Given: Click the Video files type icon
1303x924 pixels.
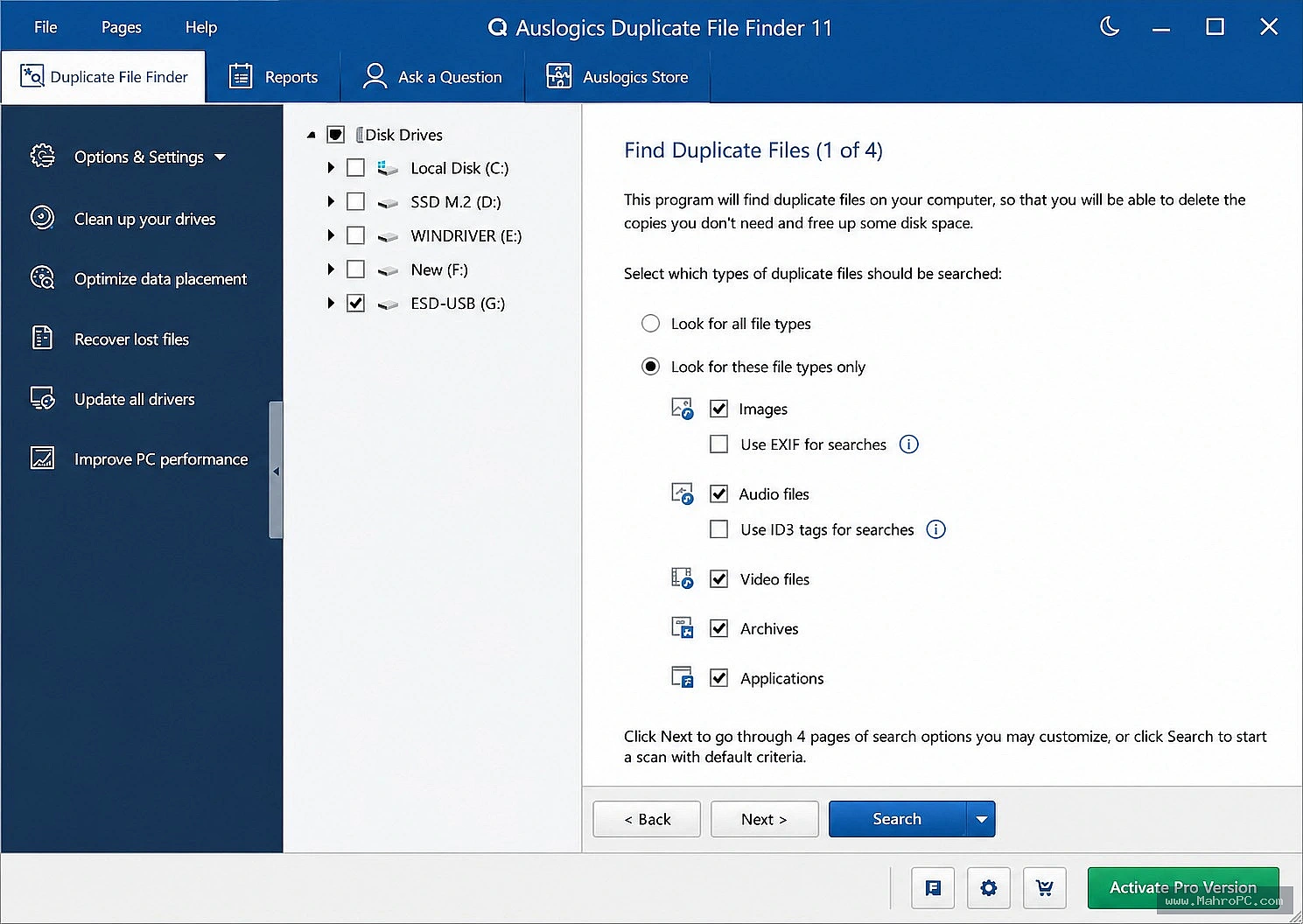Looking at the screenshot, I should (x=682, y=578).
